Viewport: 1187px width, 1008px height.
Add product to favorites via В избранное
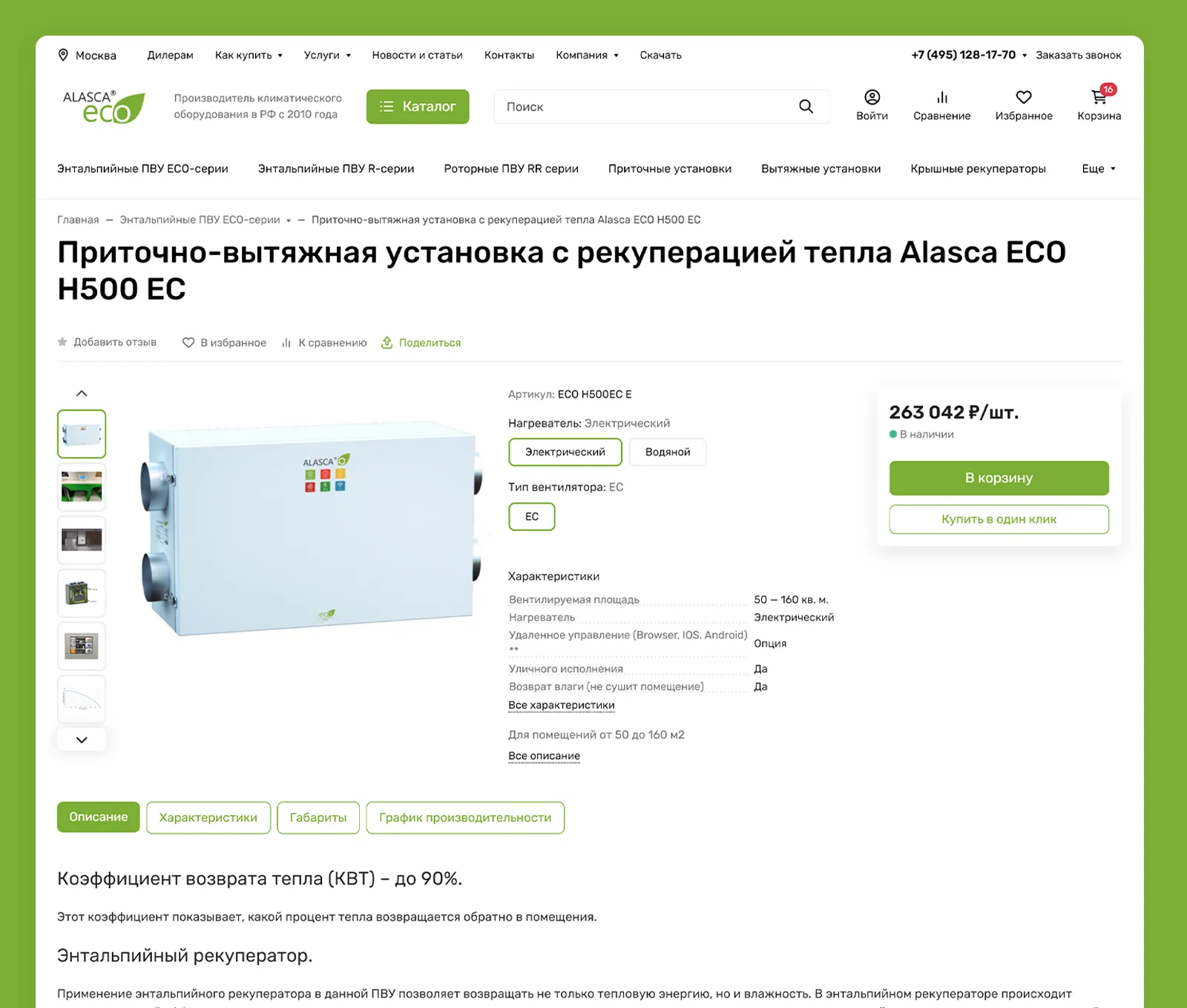tap(225, 343)
